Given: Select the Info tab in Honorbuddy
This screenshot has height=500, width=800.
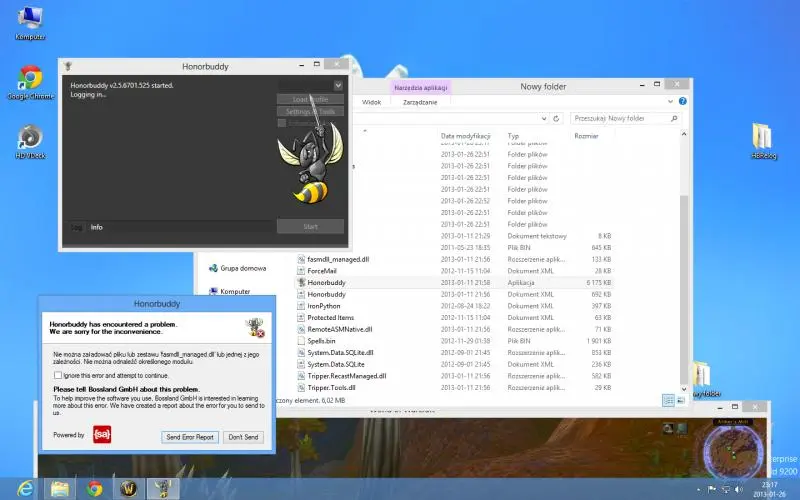Looking at the screenshot, I should click(x=97, y=227).
